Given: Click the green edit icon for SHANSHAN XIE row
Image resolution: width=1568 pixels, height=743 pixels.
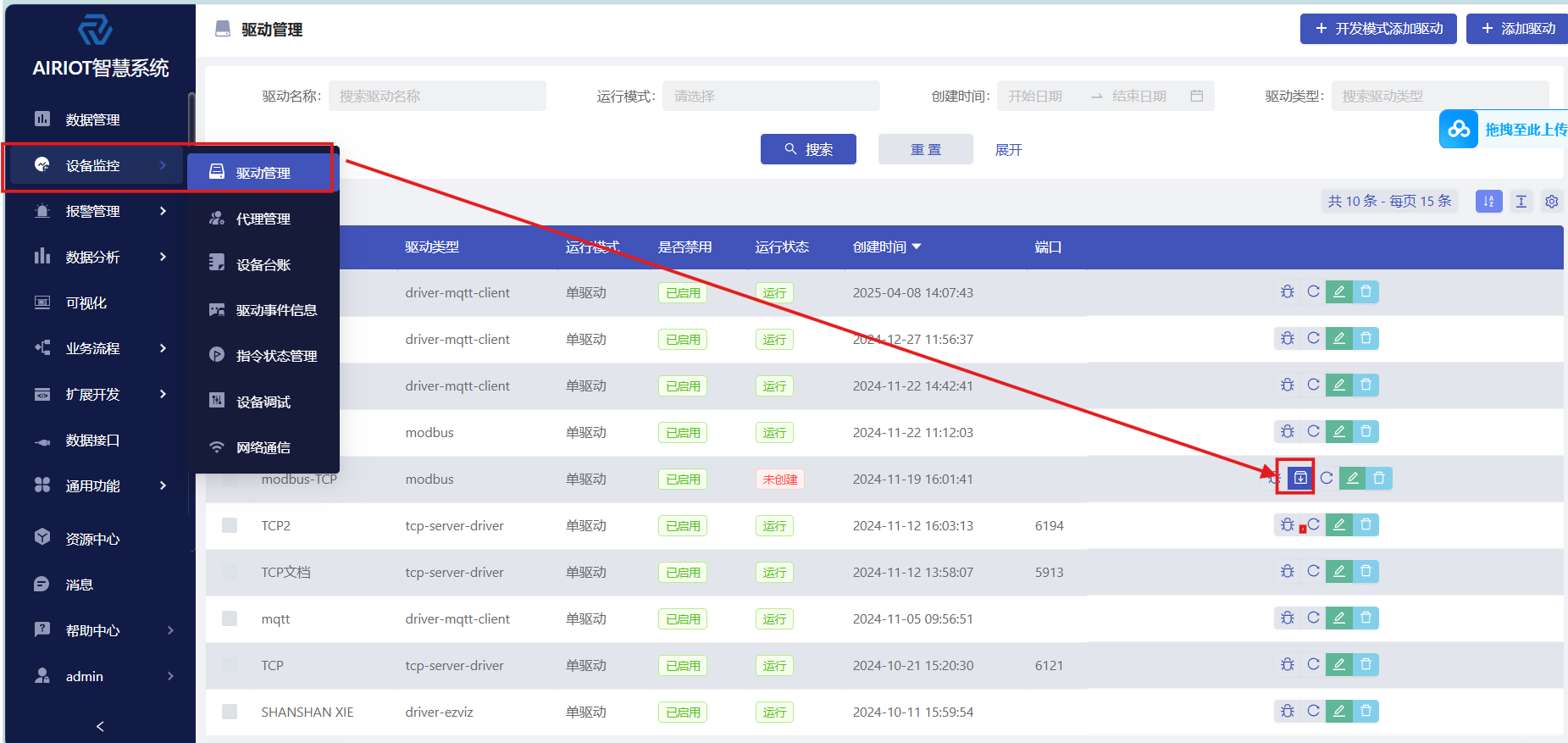Looking at the screenshot, I should 1338,712.
